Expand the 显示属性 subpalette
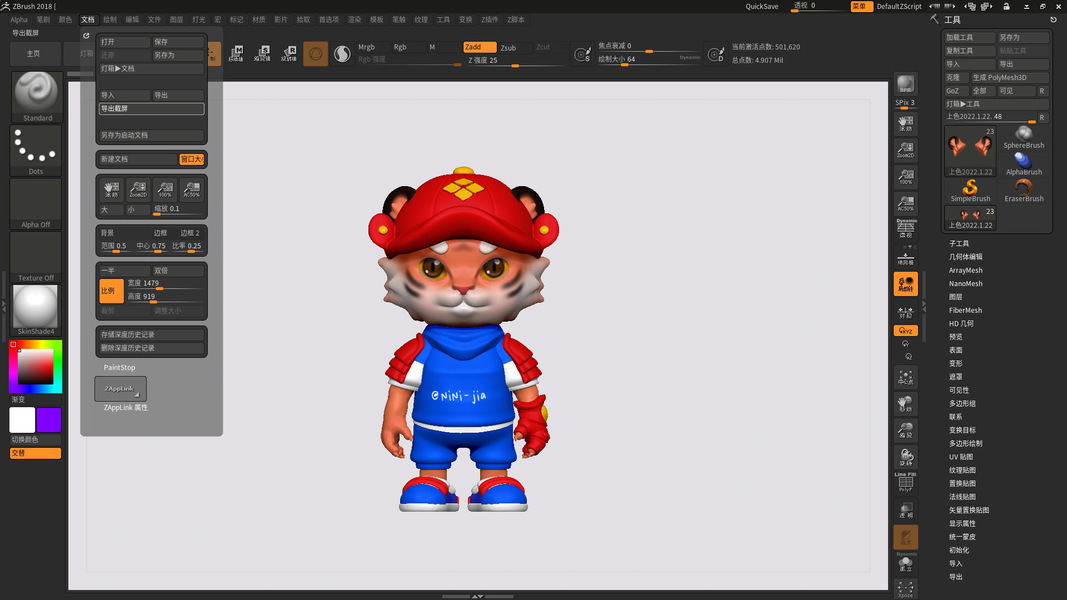1067x600 pixels. pyautogui.click(x=962, y=524)
